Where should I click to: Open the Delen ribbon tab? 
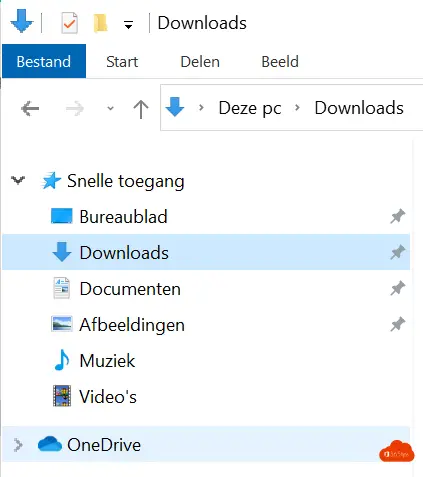200,62
